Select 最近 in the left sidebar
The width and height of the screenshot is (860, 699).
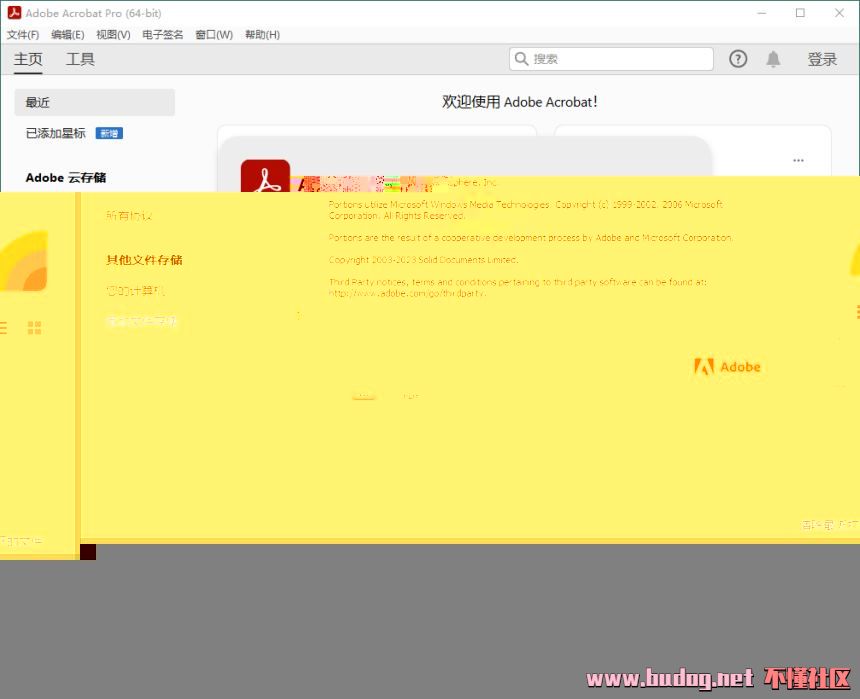point(38,102)
